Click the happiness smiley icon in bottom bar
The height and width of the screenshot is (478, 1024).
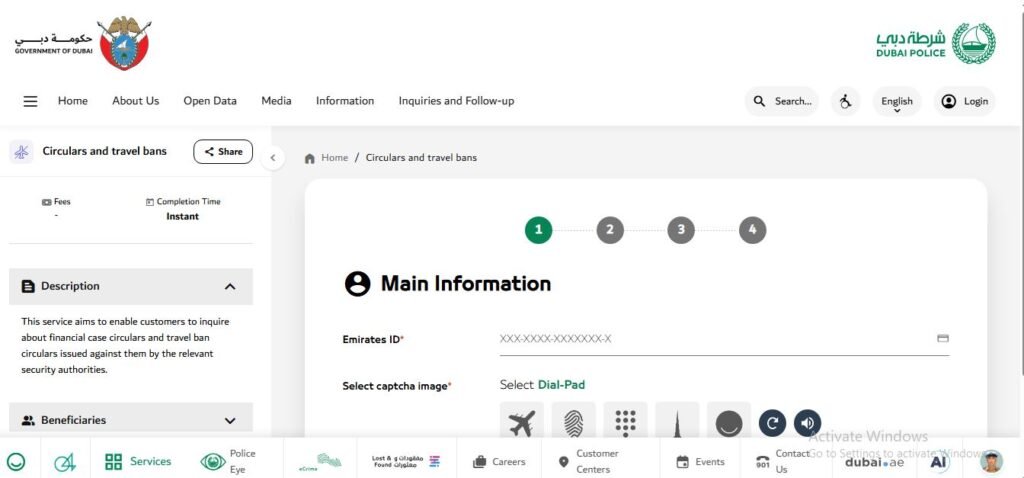point(16,462)
